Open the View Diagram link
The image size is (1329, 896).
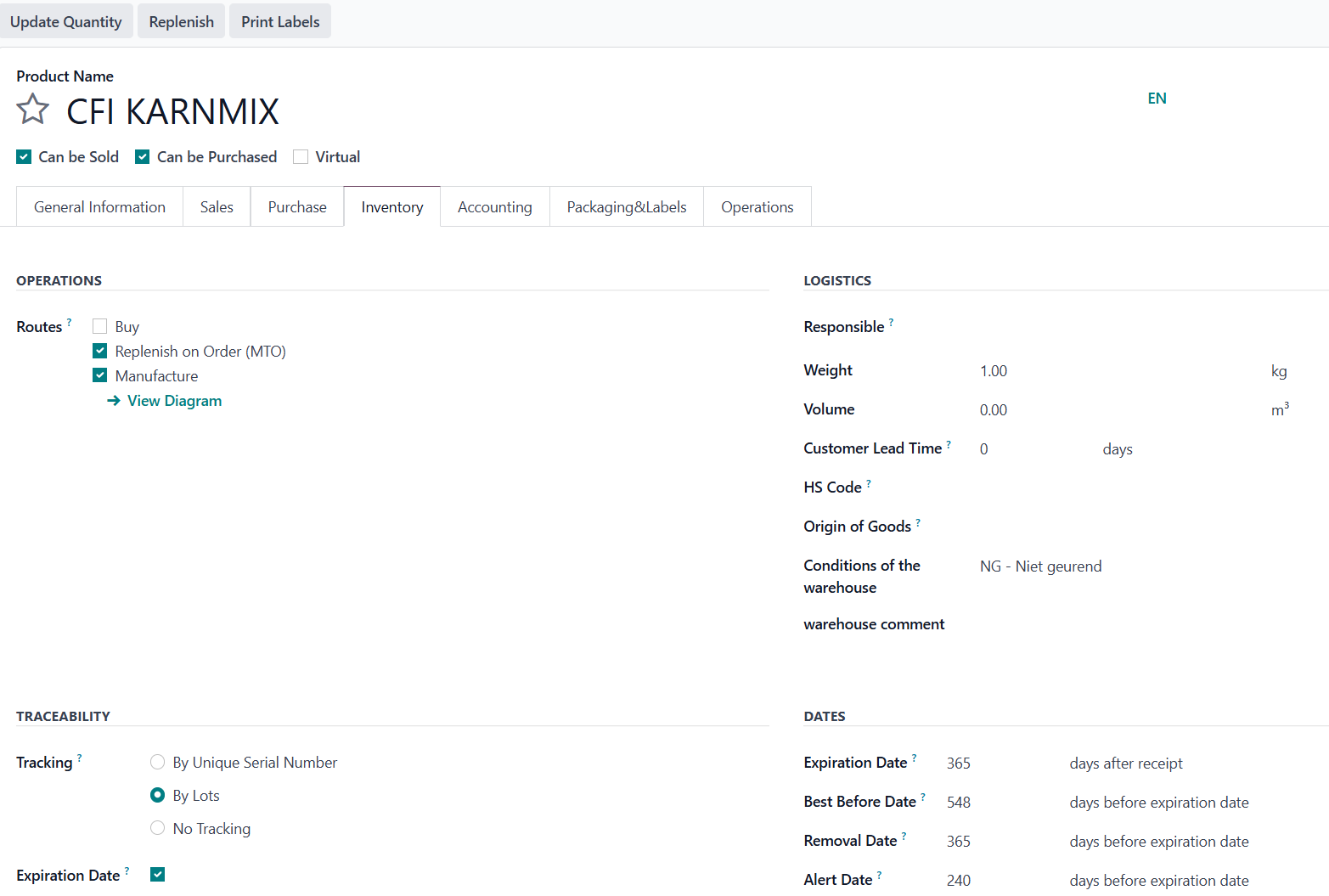174,401
